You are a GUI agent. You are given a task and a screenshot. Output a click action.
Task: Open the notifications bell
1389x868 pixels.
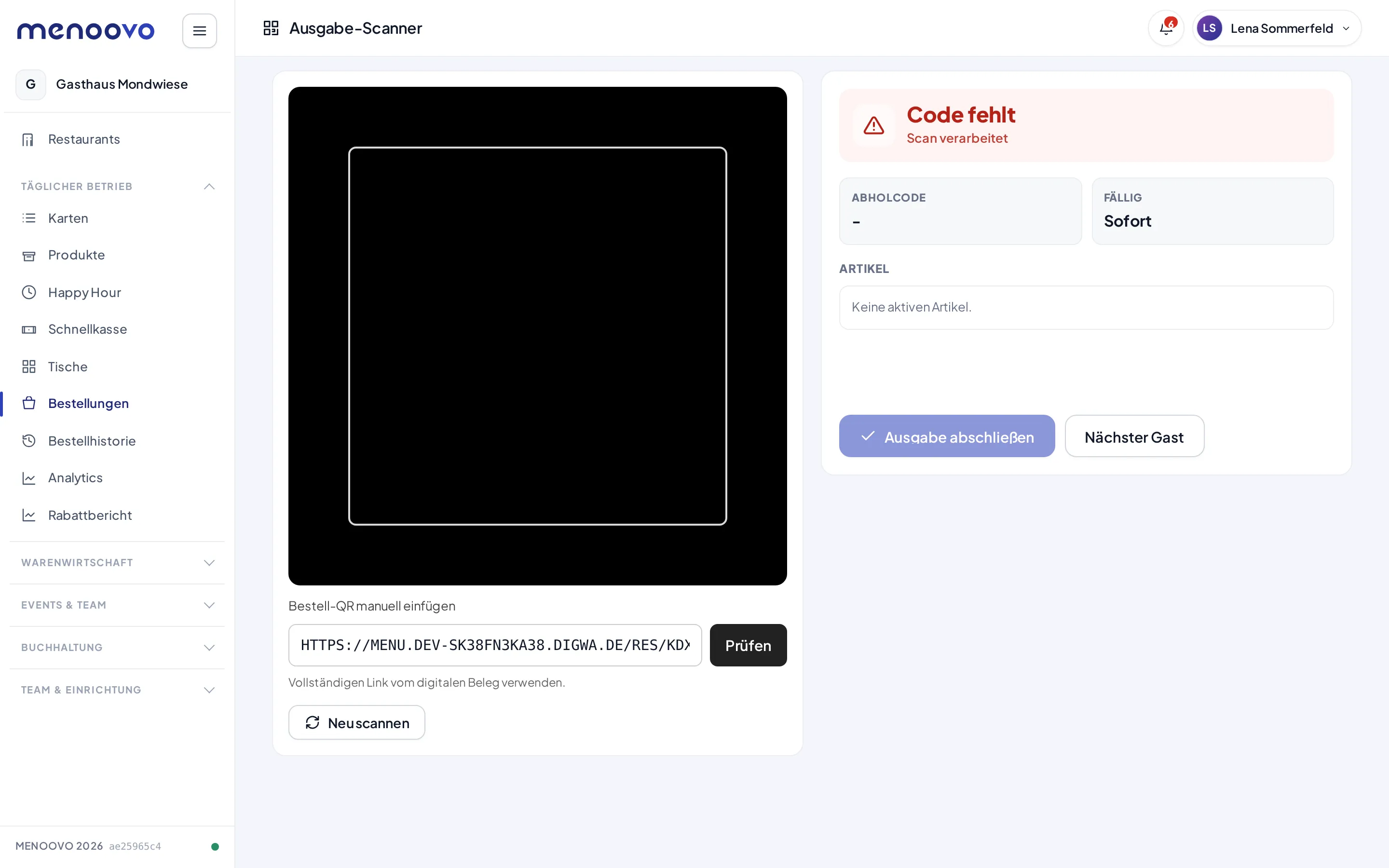click(1166, 28)
